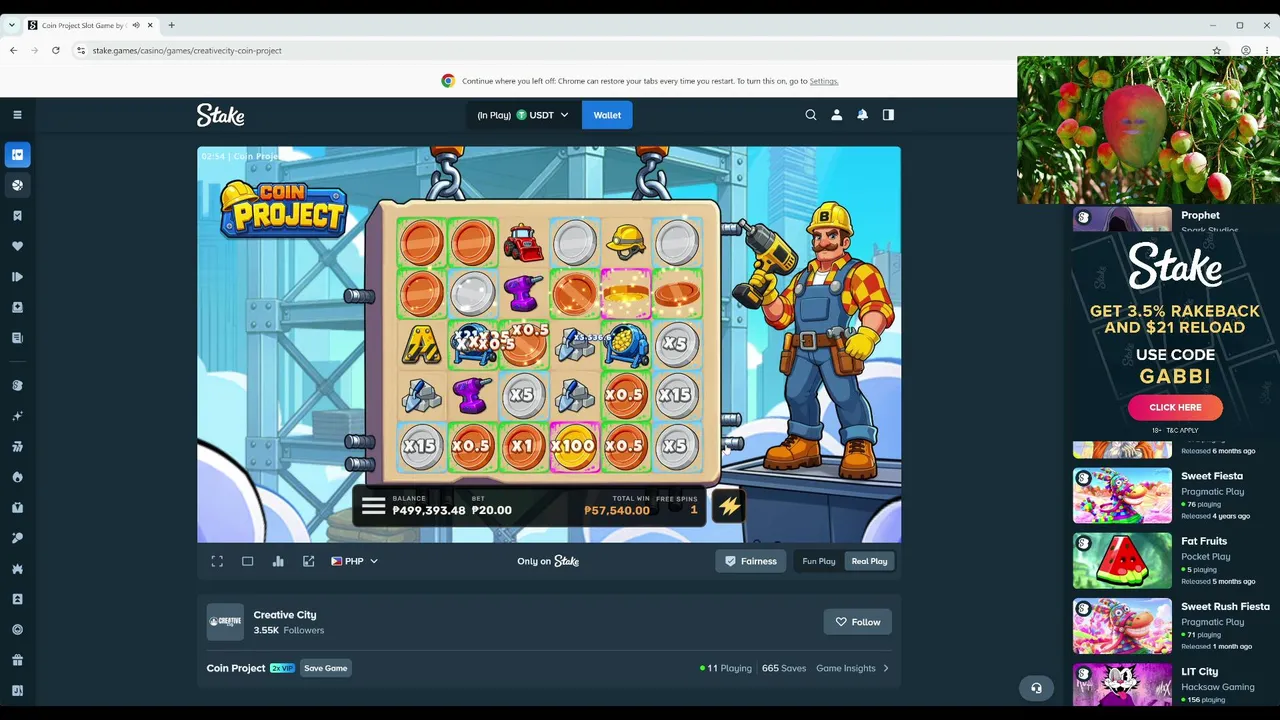This screenshot has height=720, width=1280.
Task: Click the Chrome Settings link
Action: 824,81
